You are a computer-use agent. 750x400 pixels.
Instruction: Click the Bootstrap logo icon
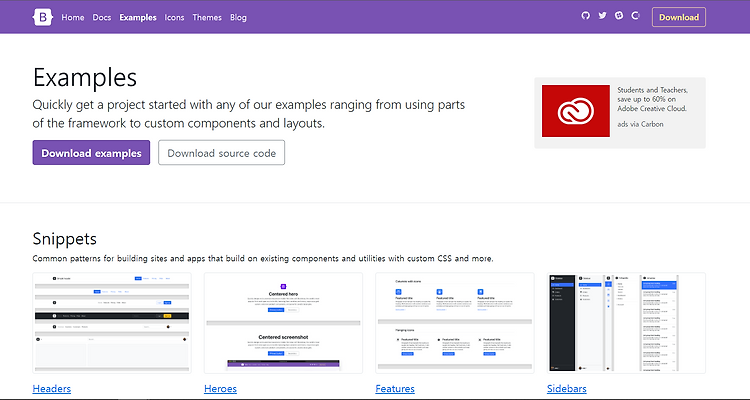pyautogui.click(x=42, y=17)
